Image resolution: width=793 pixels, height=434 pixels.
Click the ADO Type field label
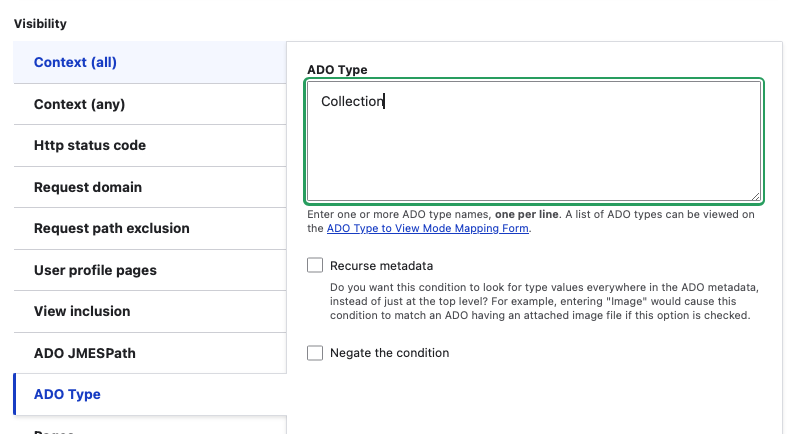337,70
